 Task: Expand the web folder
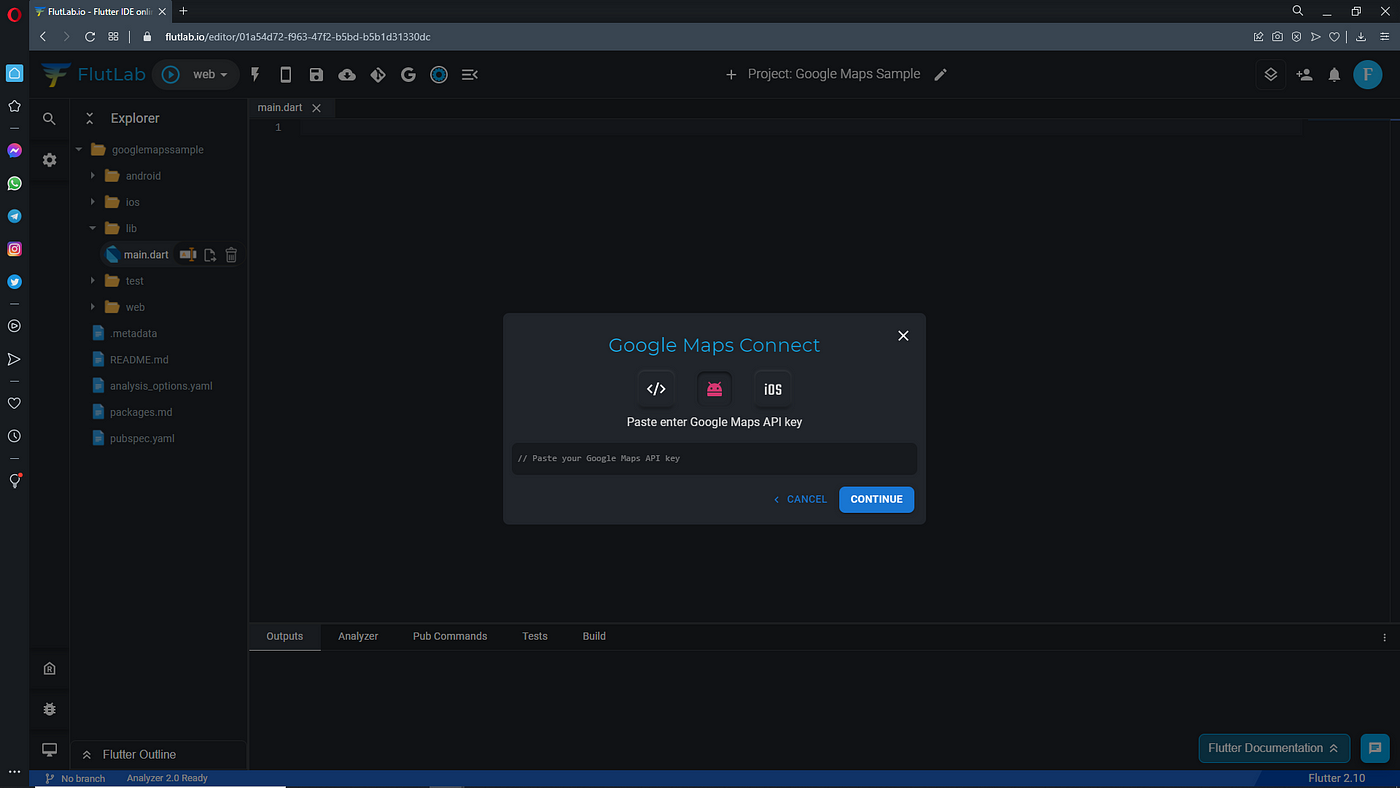pos(93,307)
